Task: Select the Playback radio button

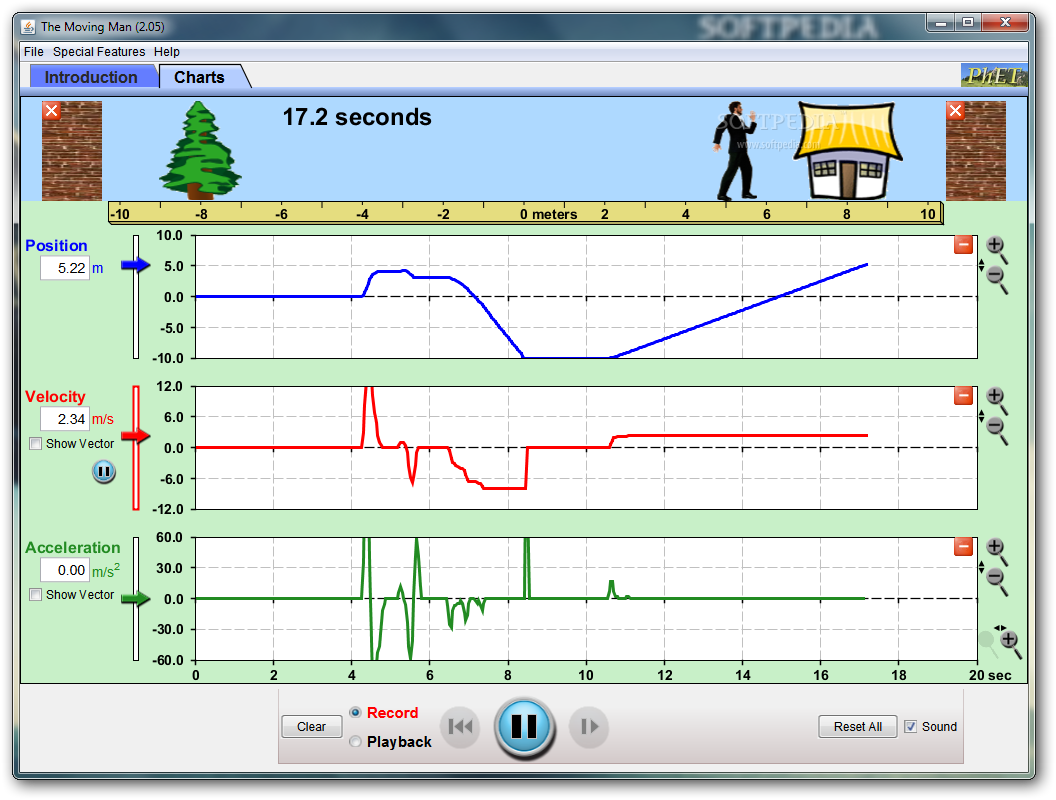Action: pos(356,741)
